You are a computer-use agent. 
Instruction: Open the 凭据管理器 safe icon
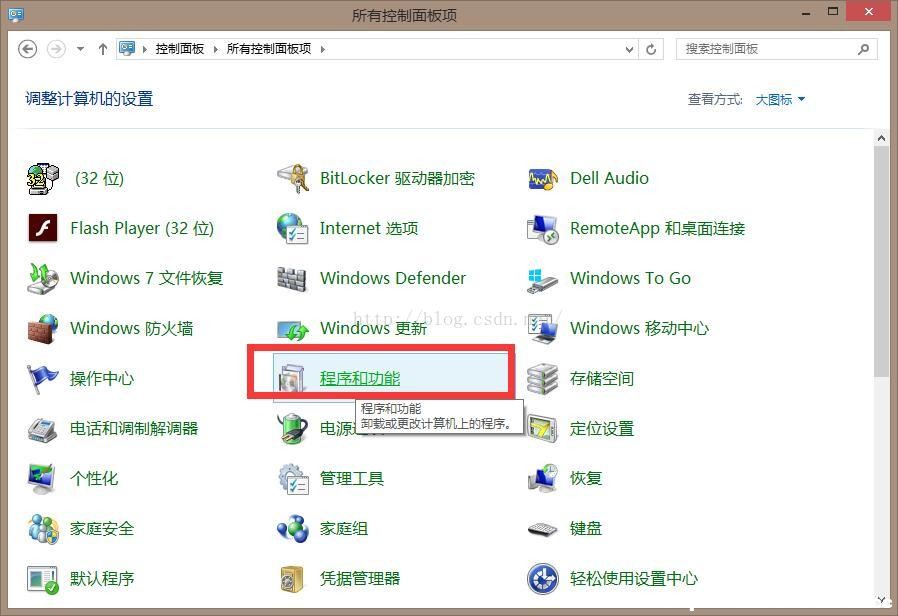293,579
